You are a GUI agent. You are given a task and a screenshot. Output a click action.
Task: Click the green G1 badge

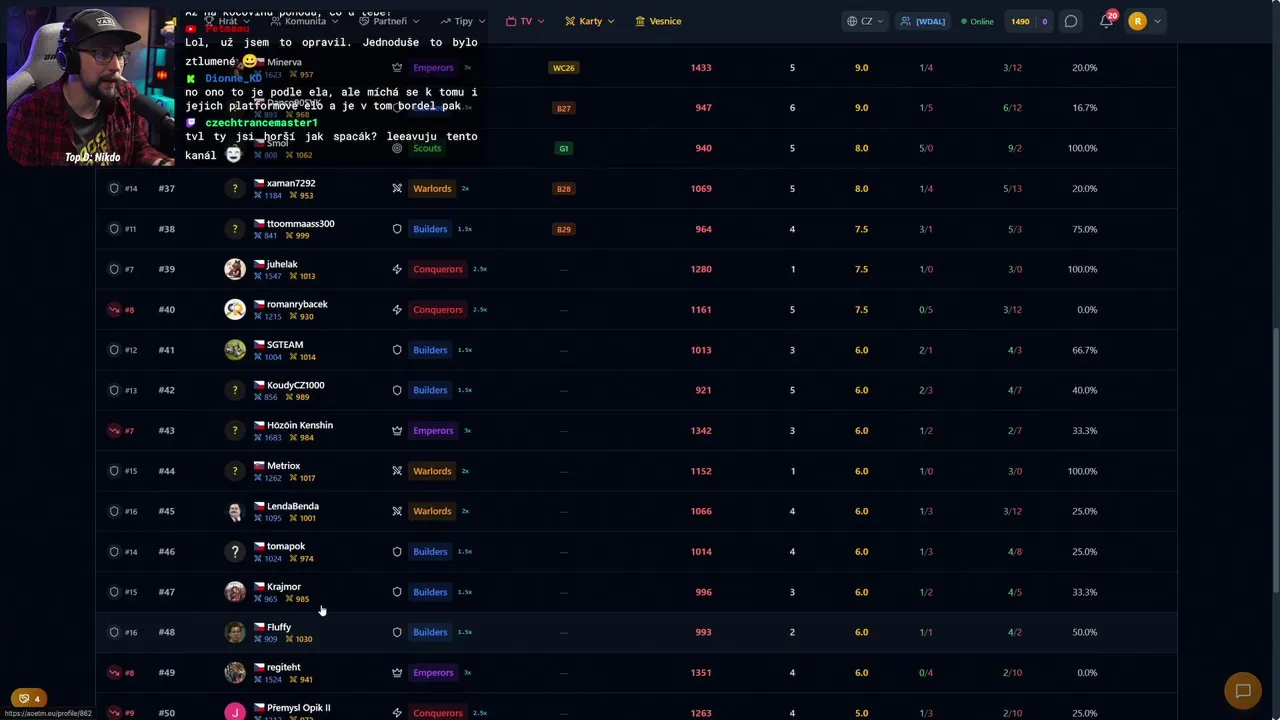point(564,148)
